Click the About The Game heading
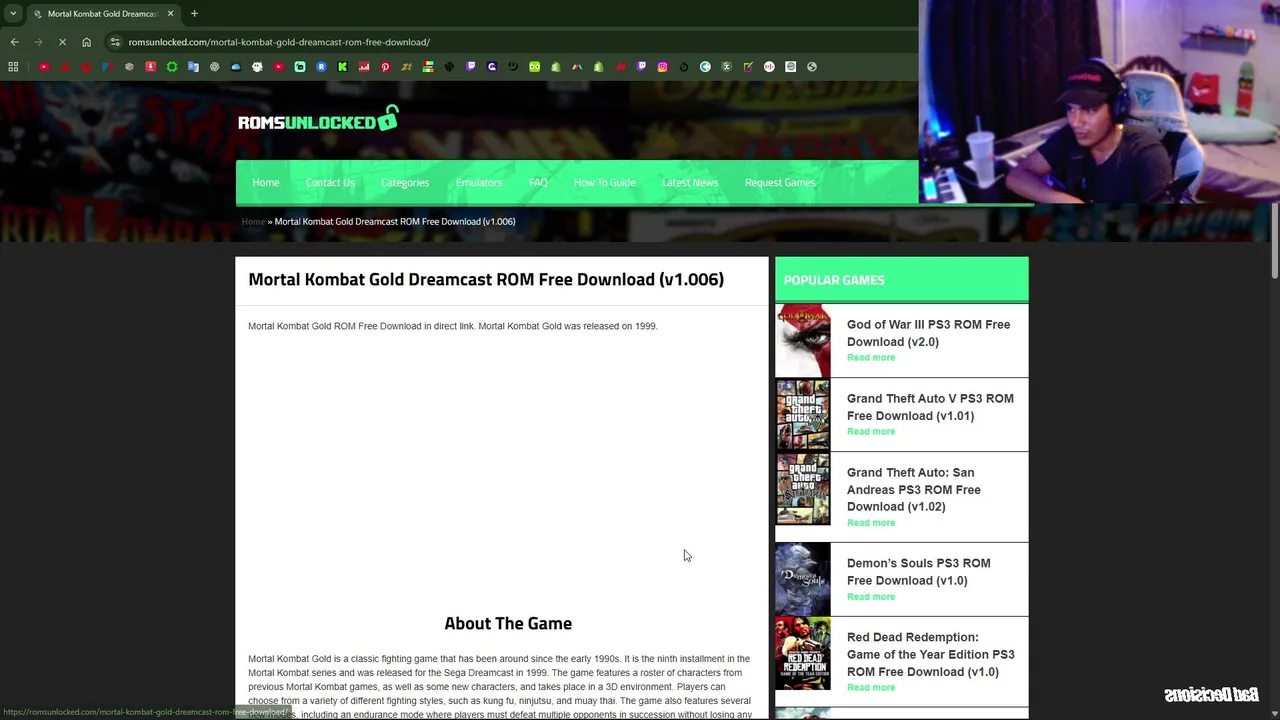The width and height of the screenshot is (1280, 720). [x=508, y=623]
